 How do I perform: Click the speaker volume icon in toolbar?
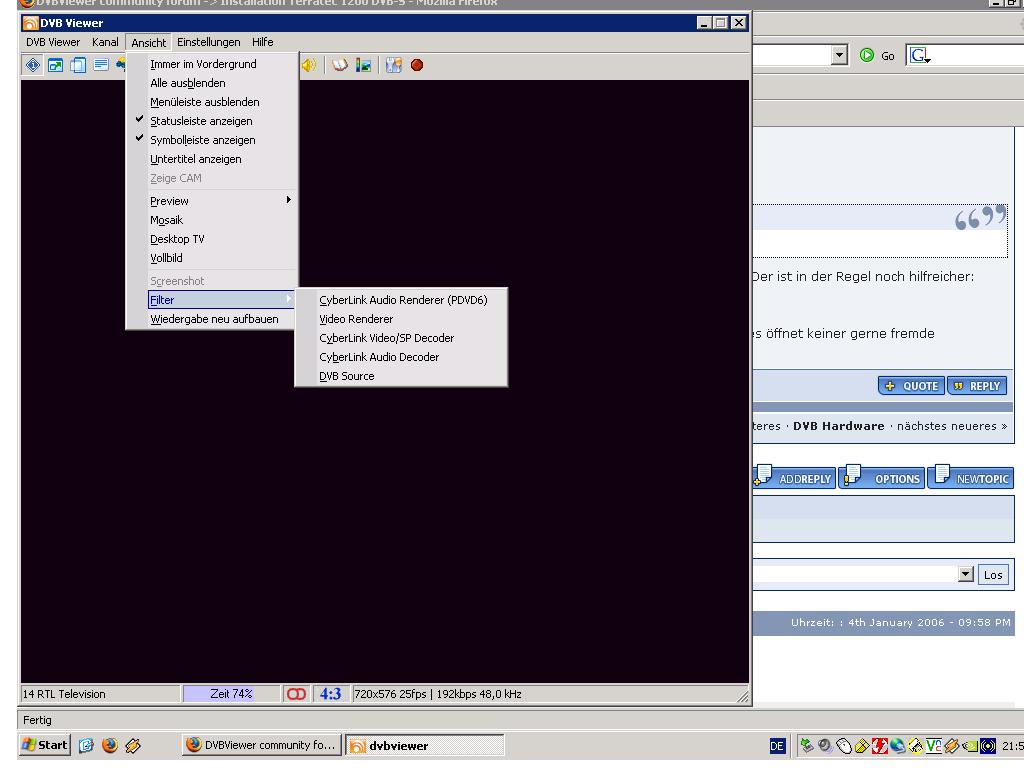309,66
